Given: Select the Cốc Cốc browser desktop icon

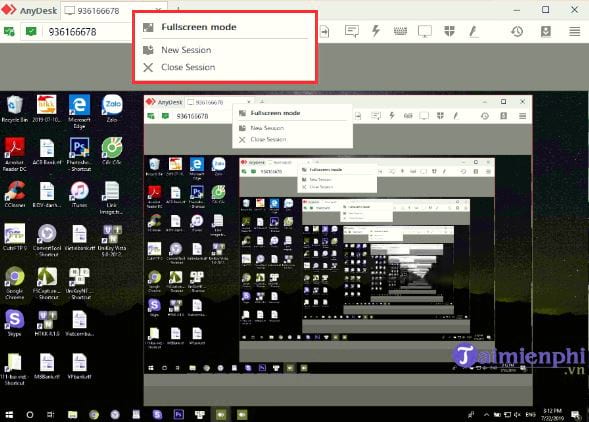Looking at the screenshot, I should tap(112, 152).
